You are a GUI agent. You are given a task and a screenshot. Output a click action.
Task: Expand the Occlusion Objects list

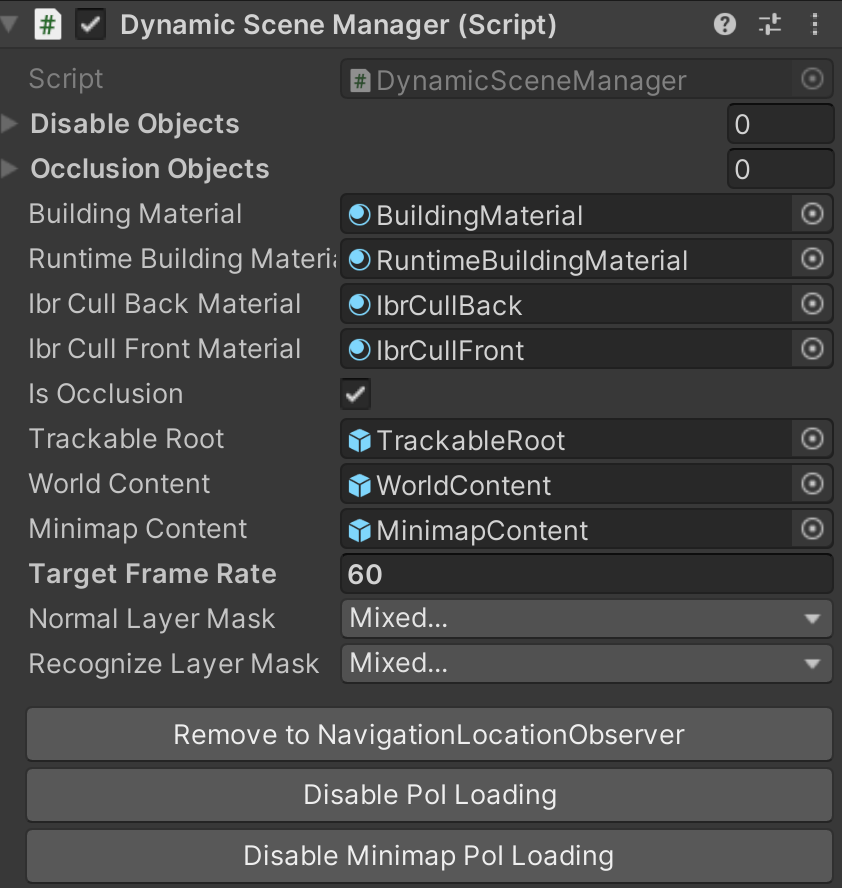[x=9, y=169]
